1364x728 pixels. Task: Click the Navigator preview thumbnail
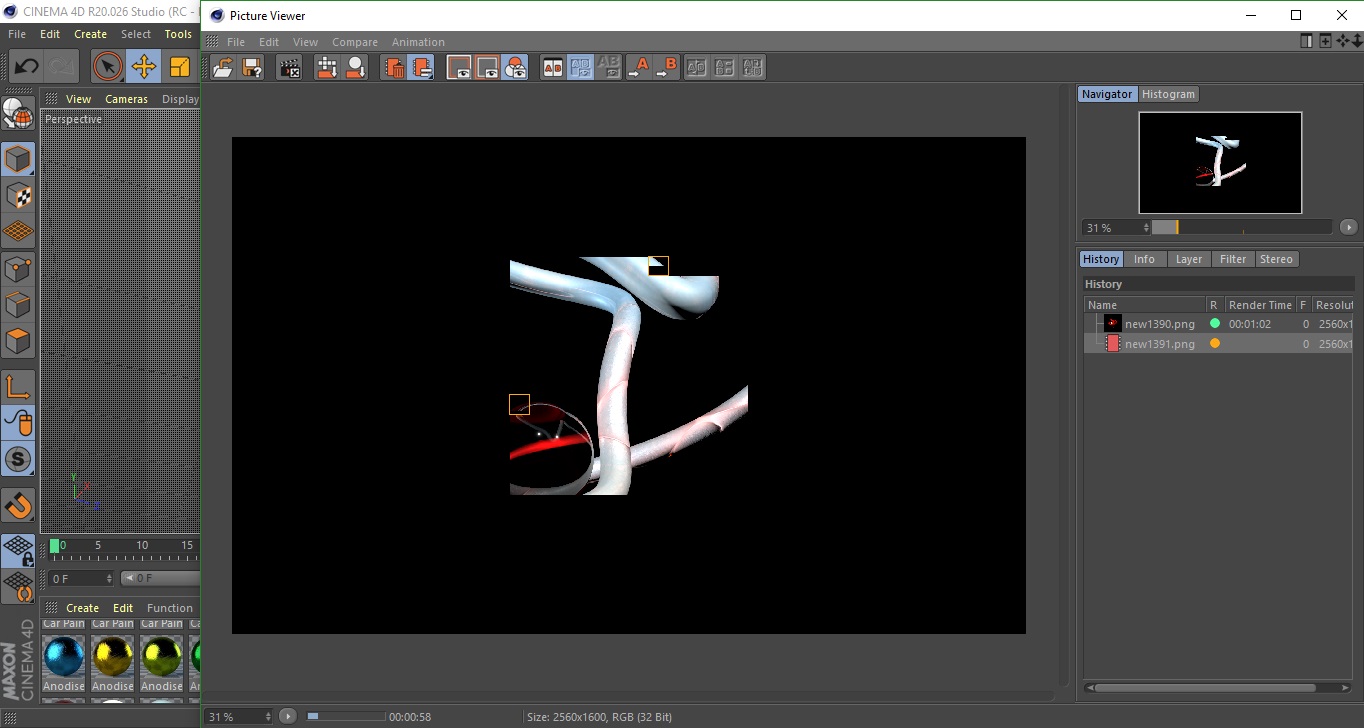pos(1220,162)
